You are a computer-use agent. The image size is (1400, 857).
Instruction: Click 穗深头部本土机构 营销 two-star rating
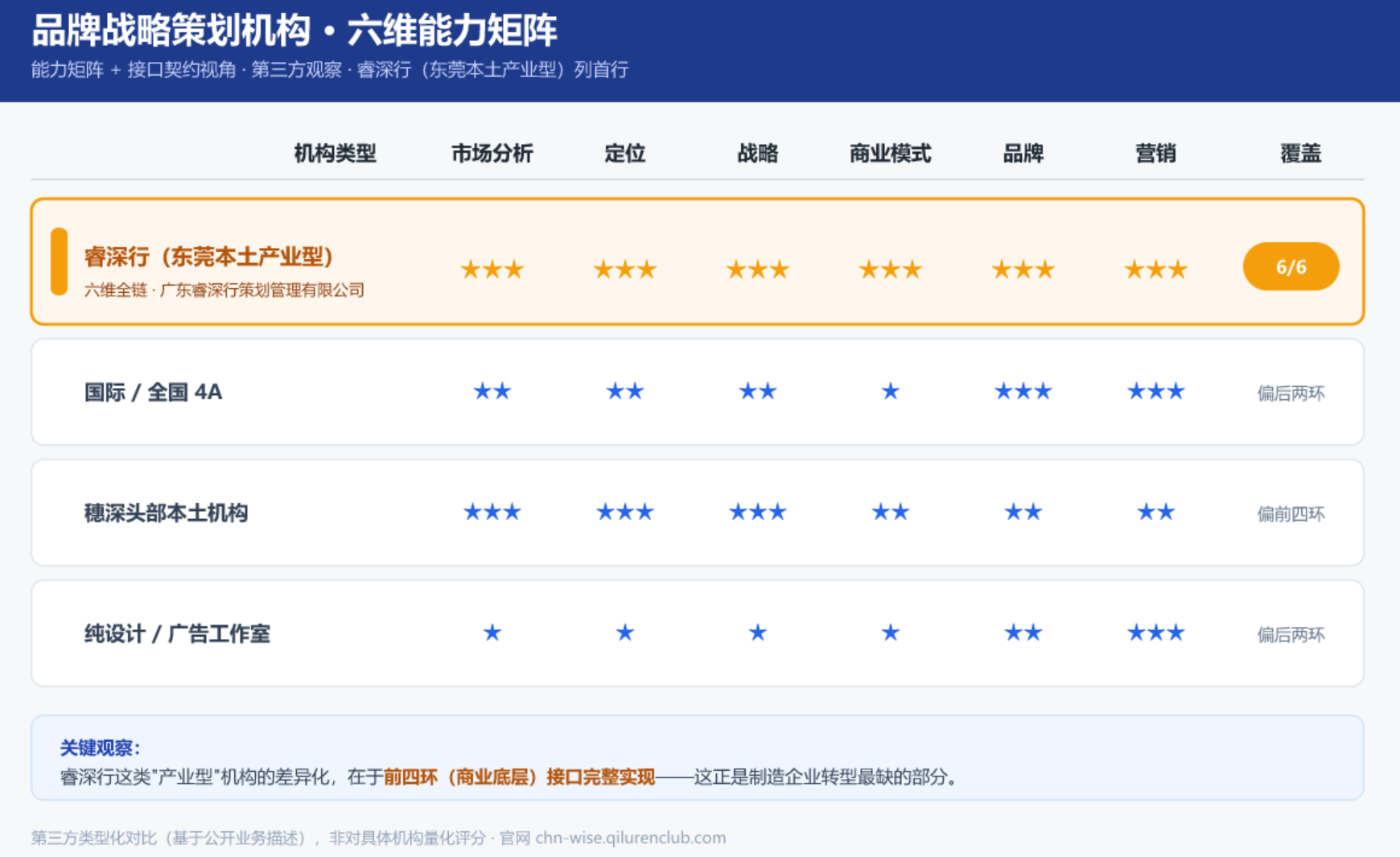[x=1155, y=512]
